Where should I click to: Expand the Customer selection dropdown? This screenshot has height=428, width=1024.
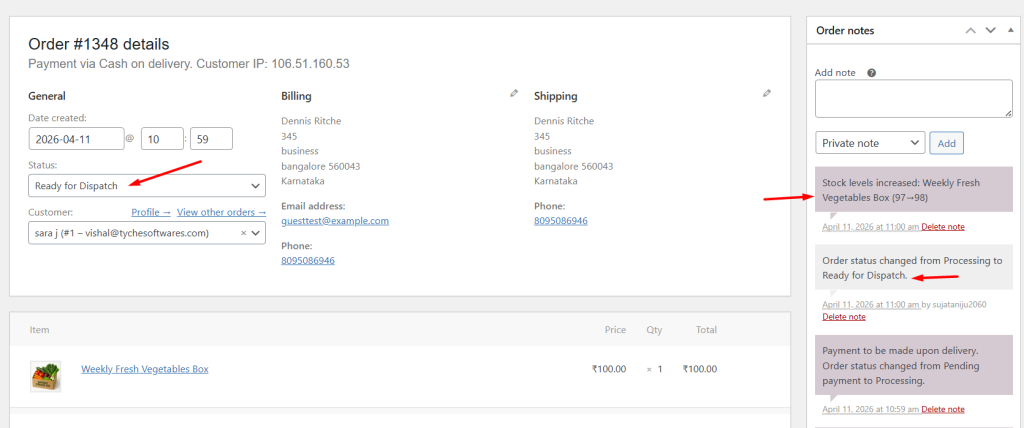pos(257,233)
